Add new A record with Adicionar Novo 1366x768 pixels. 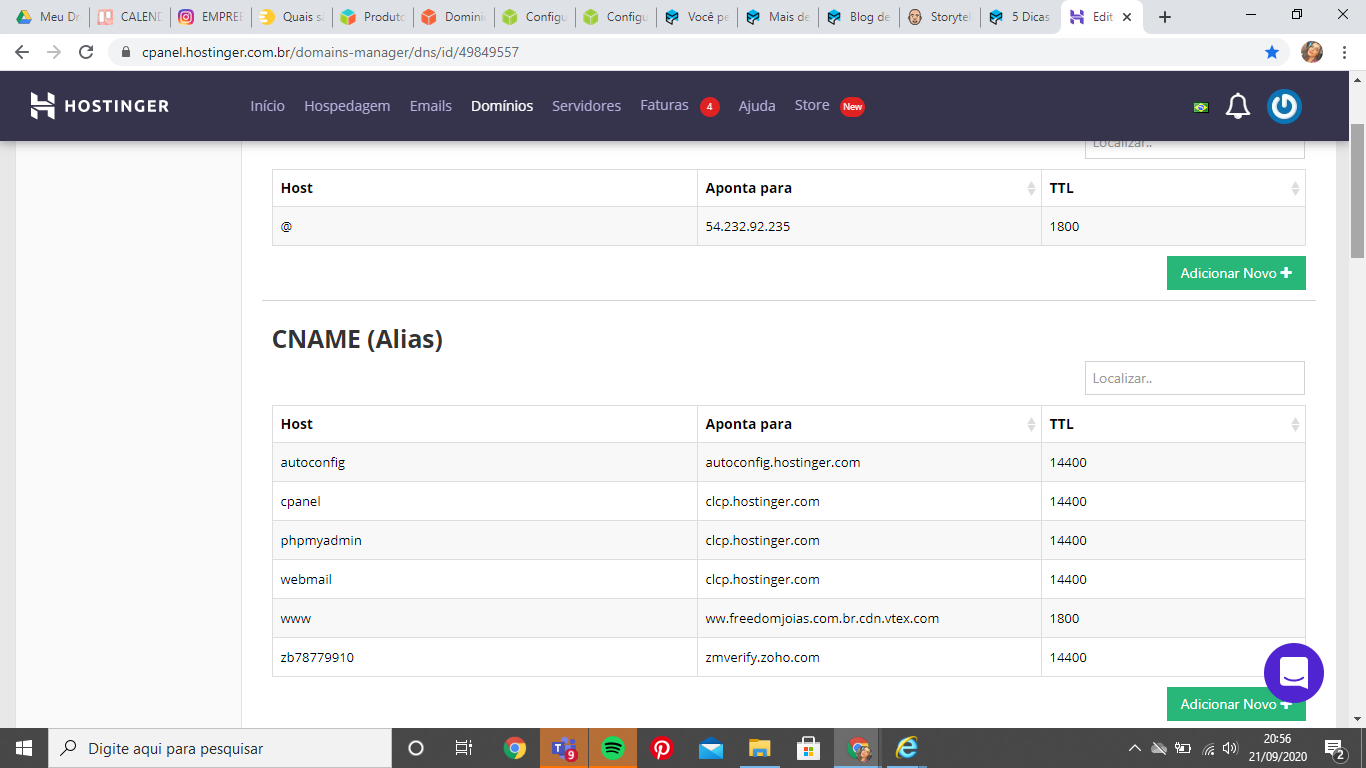point(1236,273)
